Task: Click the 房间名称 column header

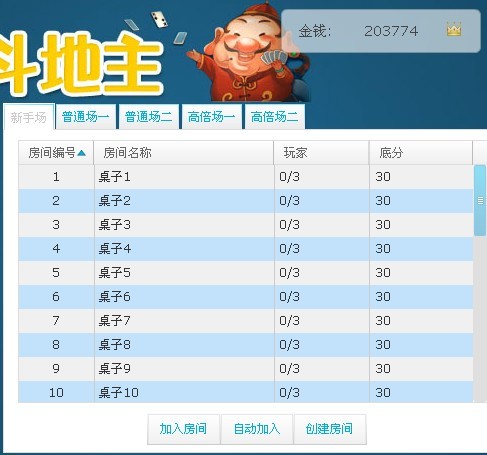Action: pos(184,153)
